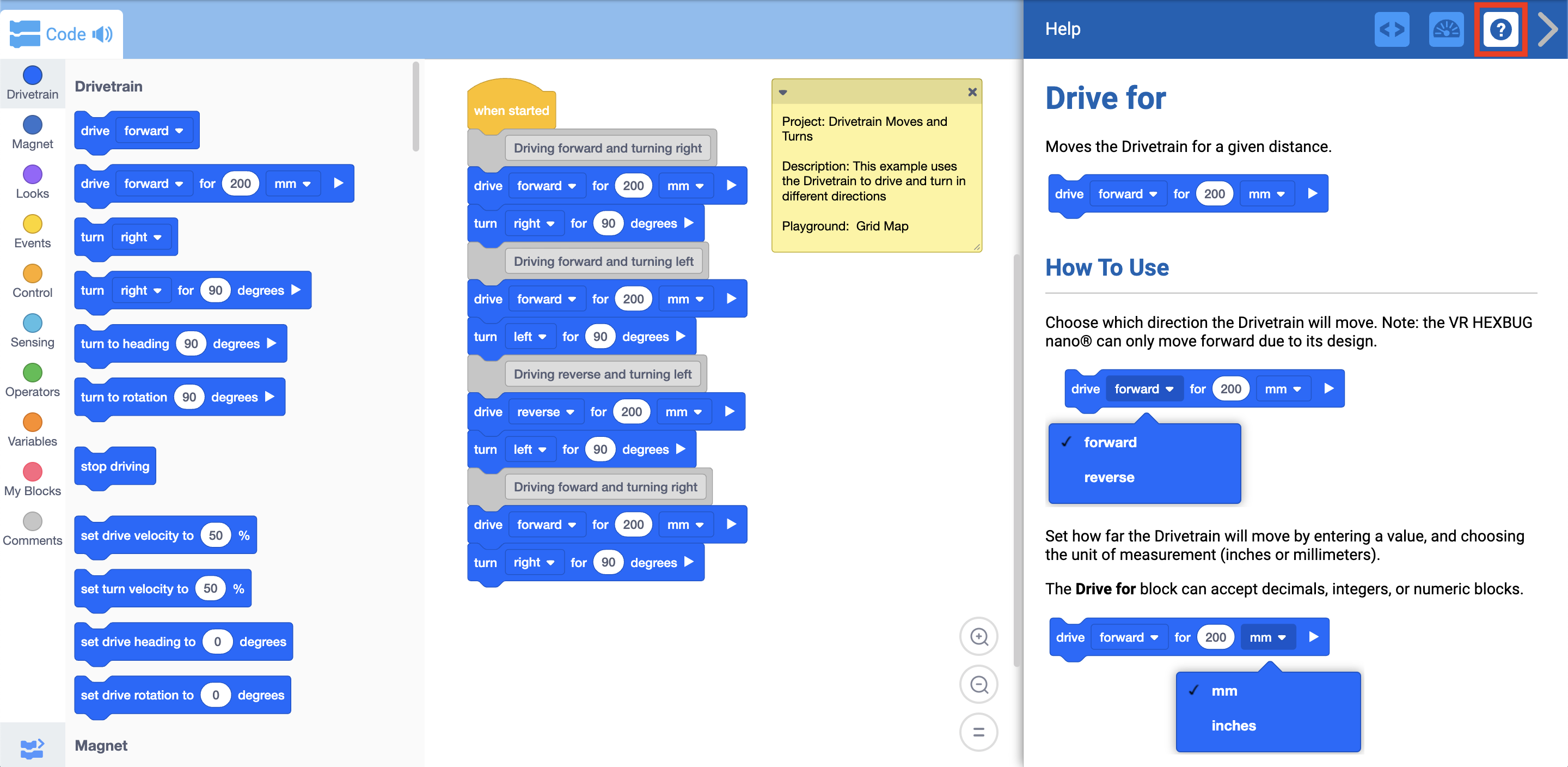Viewport: 1568px width, 767px height.
Task: Click the stop driving button block
Action: click(114, 466)
